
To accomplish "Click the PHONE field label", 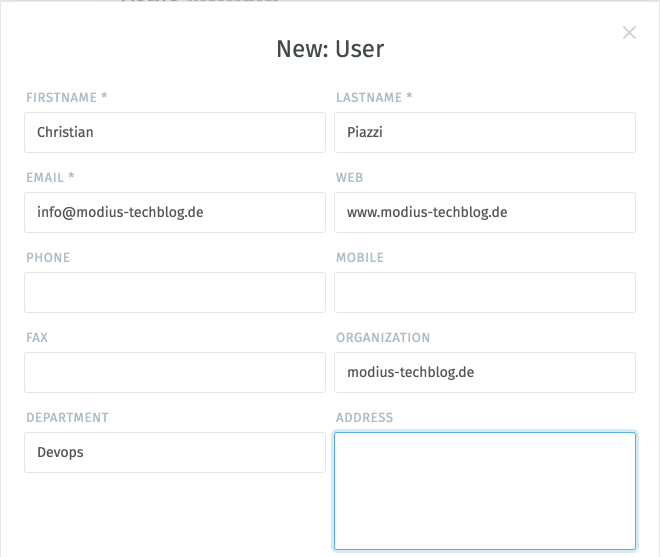I will (48, 258).
